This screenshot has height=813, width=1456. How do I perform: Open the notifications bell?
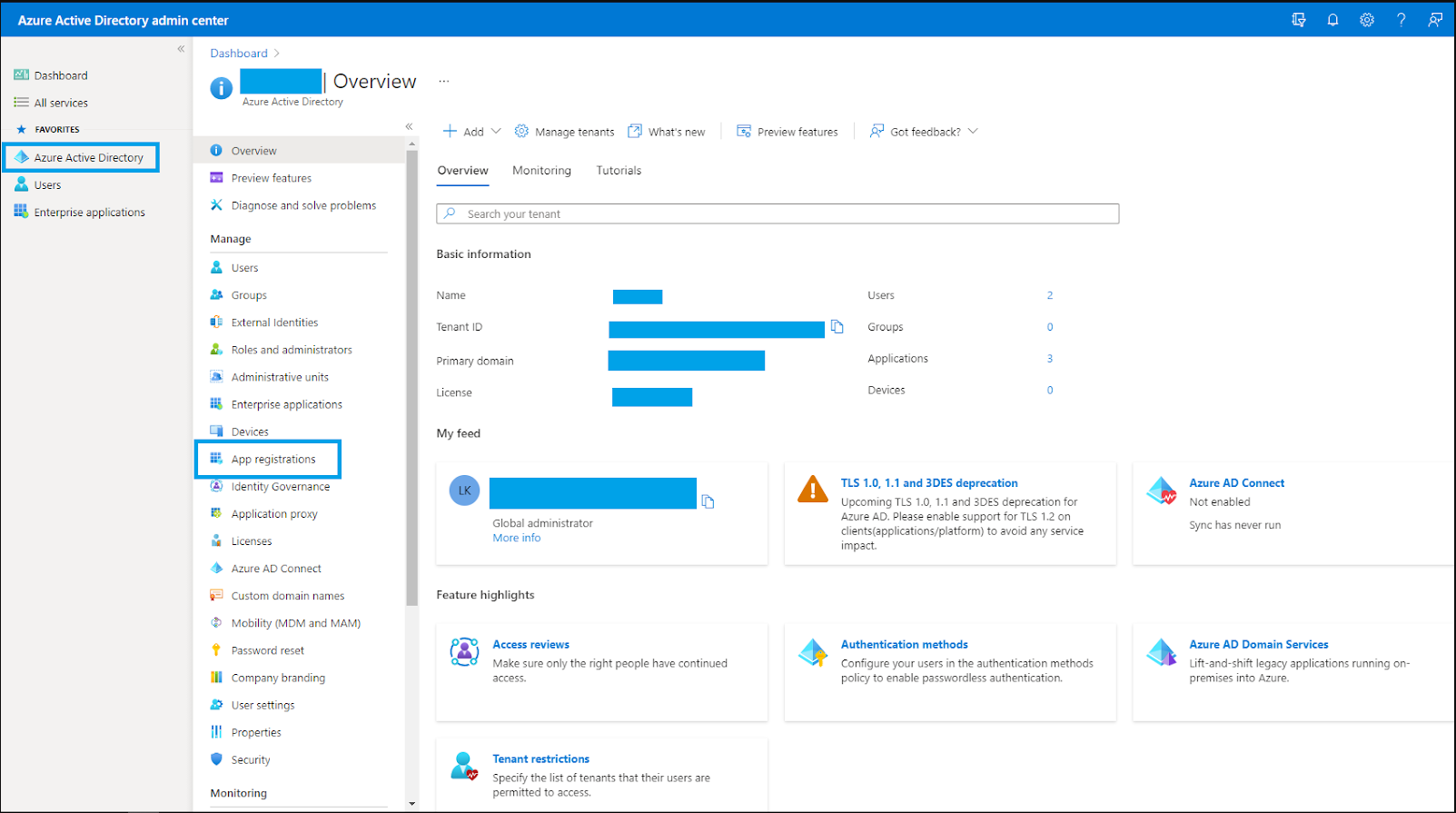point(1332,20)
